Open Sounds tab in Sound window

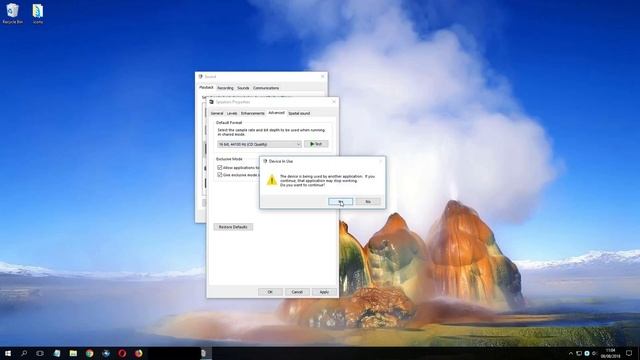[243, 88]
